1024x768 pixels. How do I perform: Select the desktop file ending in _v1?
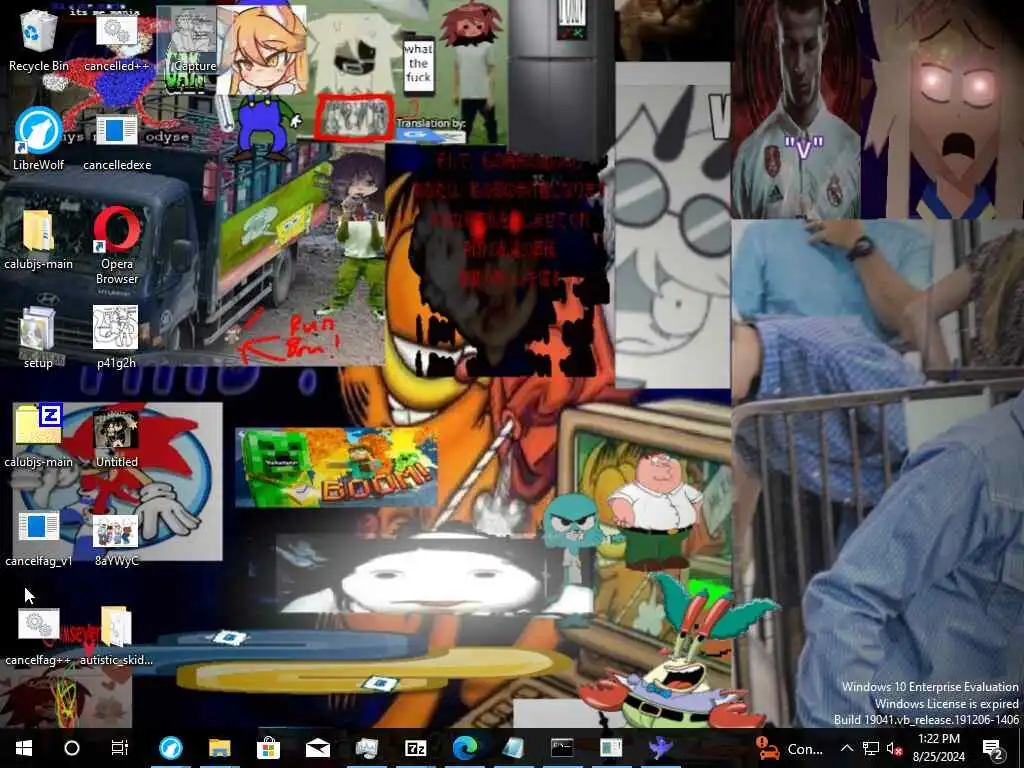point(39,537)
